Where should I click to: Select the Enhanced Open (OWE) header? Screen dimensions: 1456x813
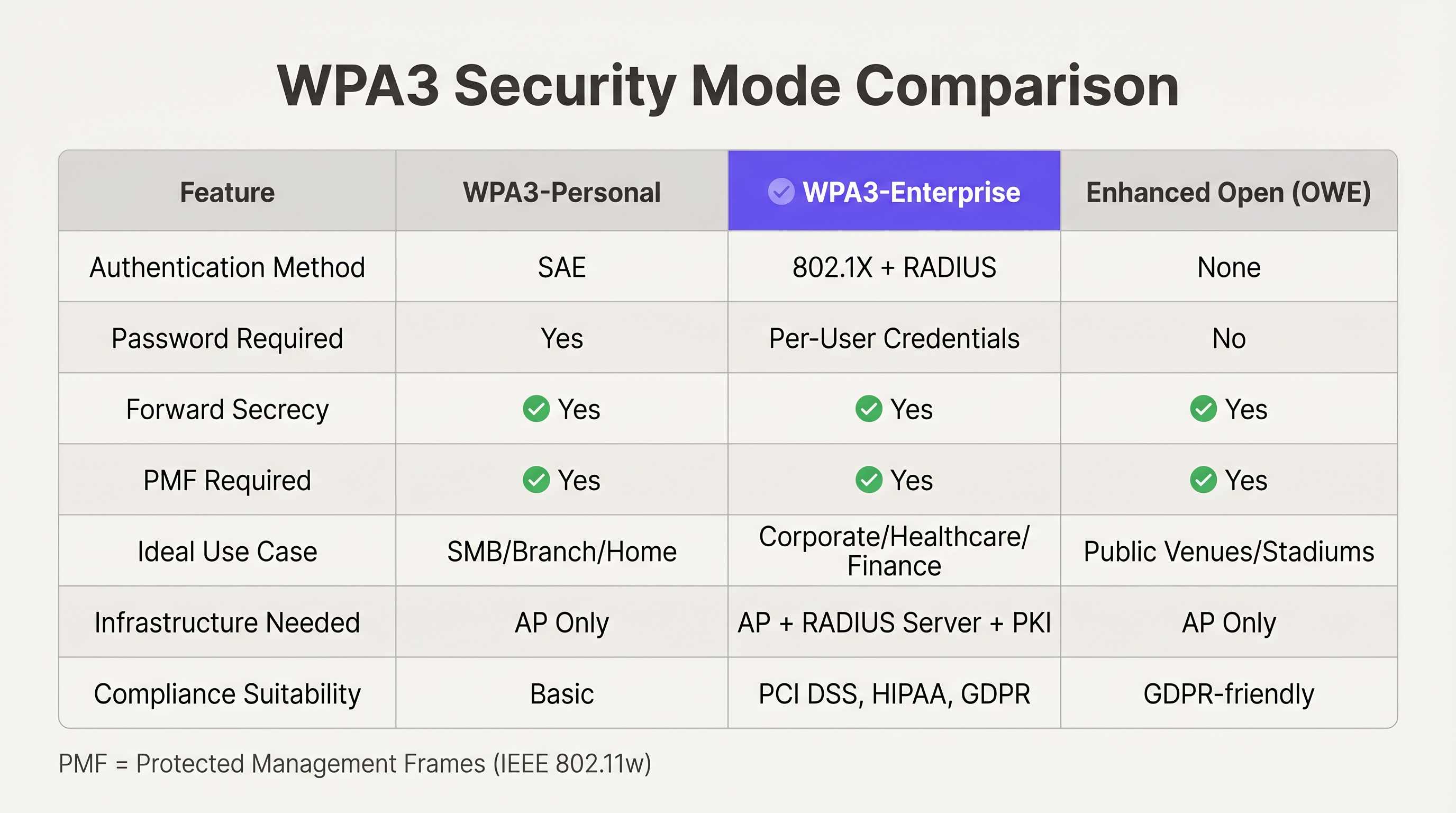click(1228, 192)
